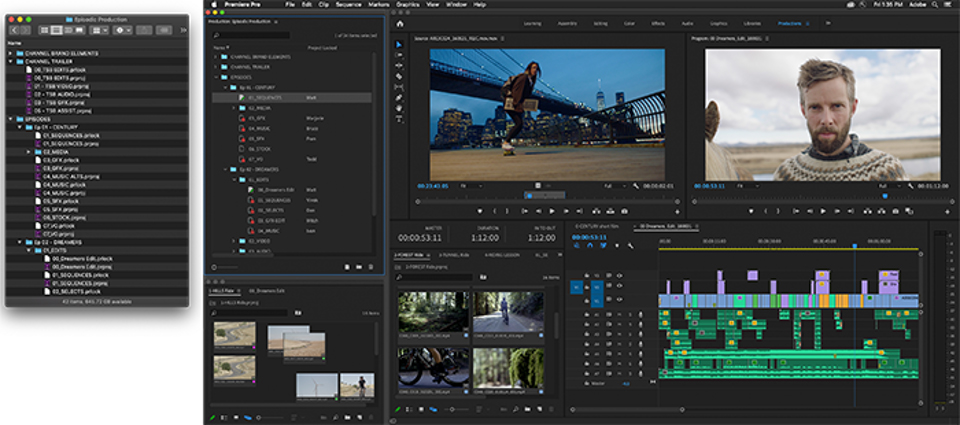The image size is (960, 425).
Task: Select the Selection arrow tool
Action: pos(399,44)
